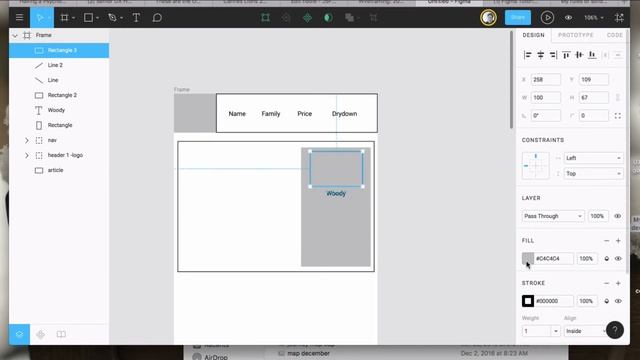Open the main hamburger menu
640x360 pixels.
(x=19, y=18)
